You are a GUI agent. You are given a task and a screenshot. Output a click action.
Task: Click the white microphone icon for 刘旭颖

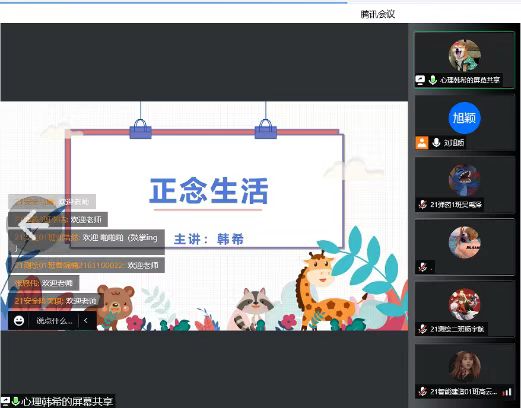tap(436, 143)
